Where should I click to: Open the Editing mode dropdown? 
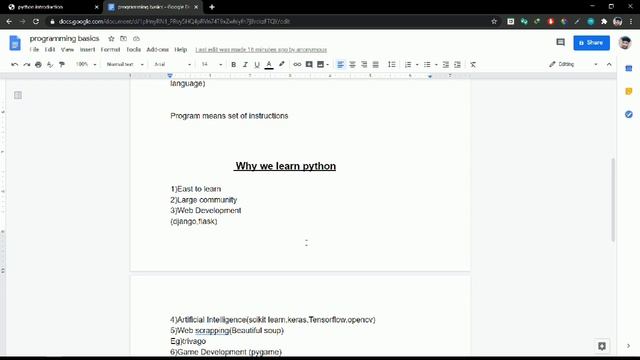[573, 64]
